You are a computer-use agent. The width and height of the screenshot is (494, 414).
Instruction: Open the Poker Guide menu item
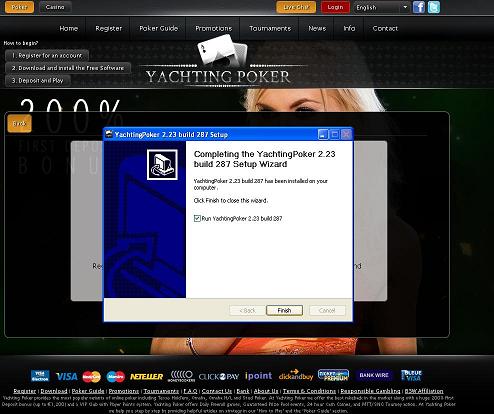158,28
